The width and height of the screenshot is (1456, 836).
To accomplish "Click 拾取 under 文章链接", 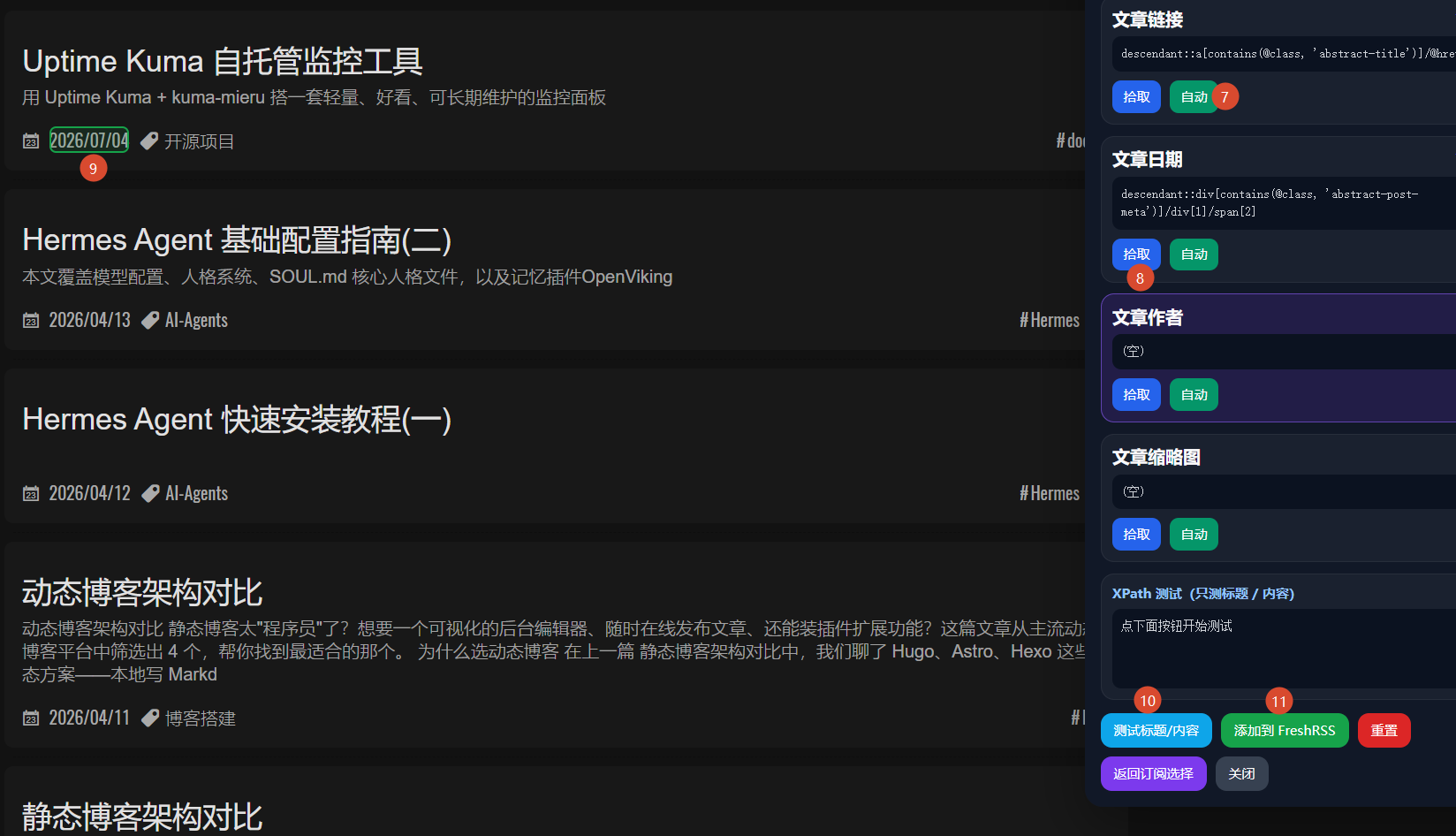I will click(x=1136, y=96).
